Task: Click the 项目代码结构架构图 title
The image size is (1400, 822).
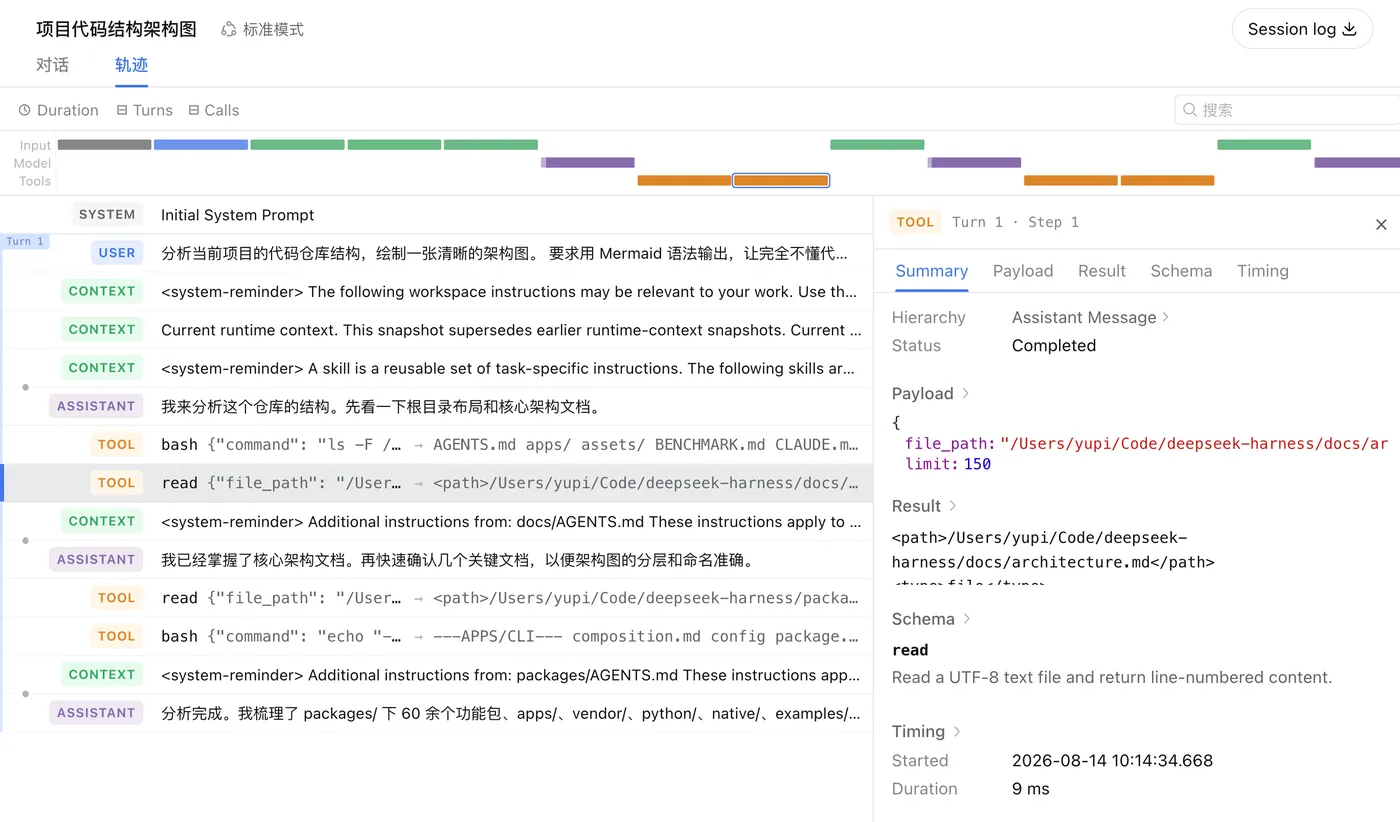Action: (x=116, y=29)
